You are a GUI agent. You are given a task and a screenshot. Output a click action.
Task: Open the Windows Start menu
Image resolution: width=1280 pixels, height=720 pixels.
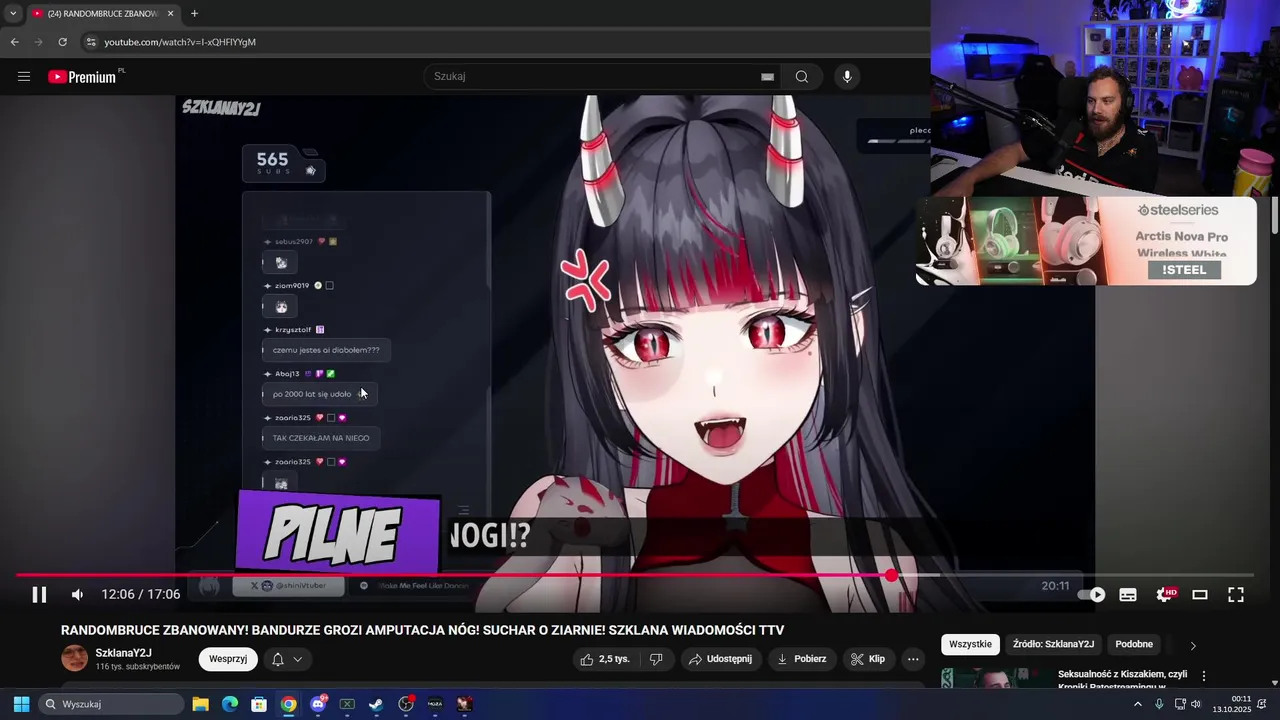(21, 704)
